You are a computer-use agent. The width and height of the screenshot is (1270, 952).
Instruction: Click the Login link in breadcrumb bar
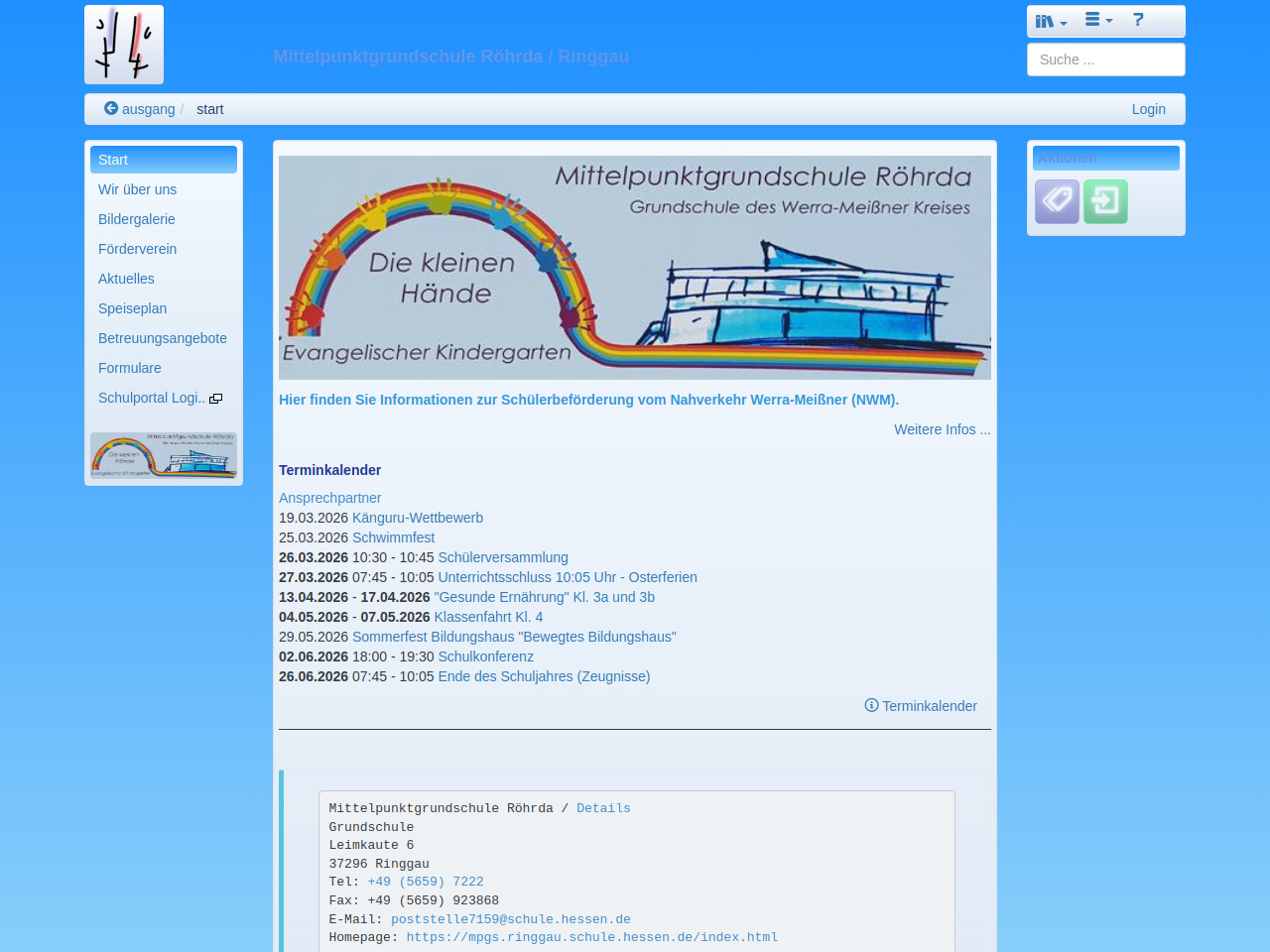point(1148,109)
